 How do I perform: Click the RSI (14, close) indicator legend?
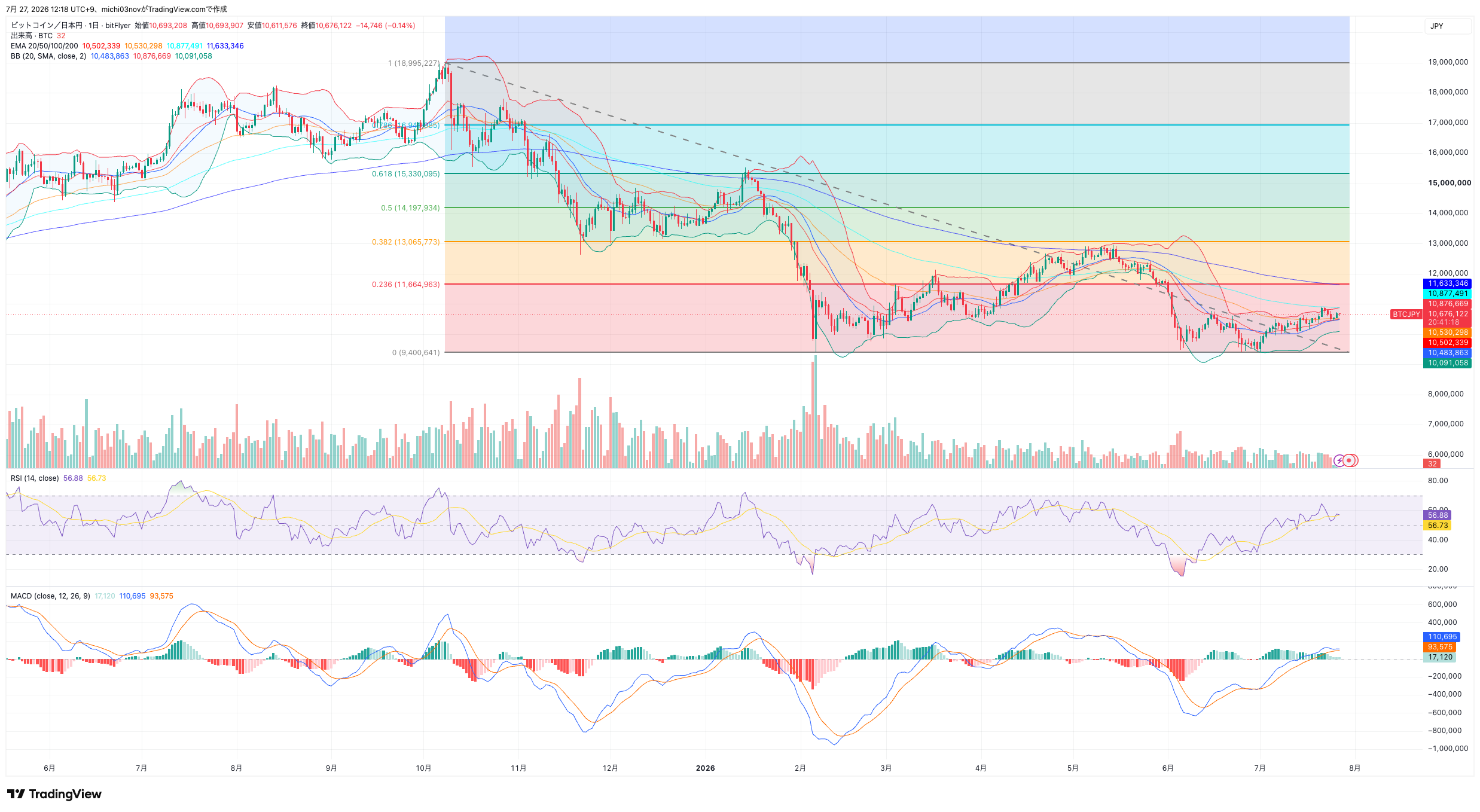coord(35,478)
